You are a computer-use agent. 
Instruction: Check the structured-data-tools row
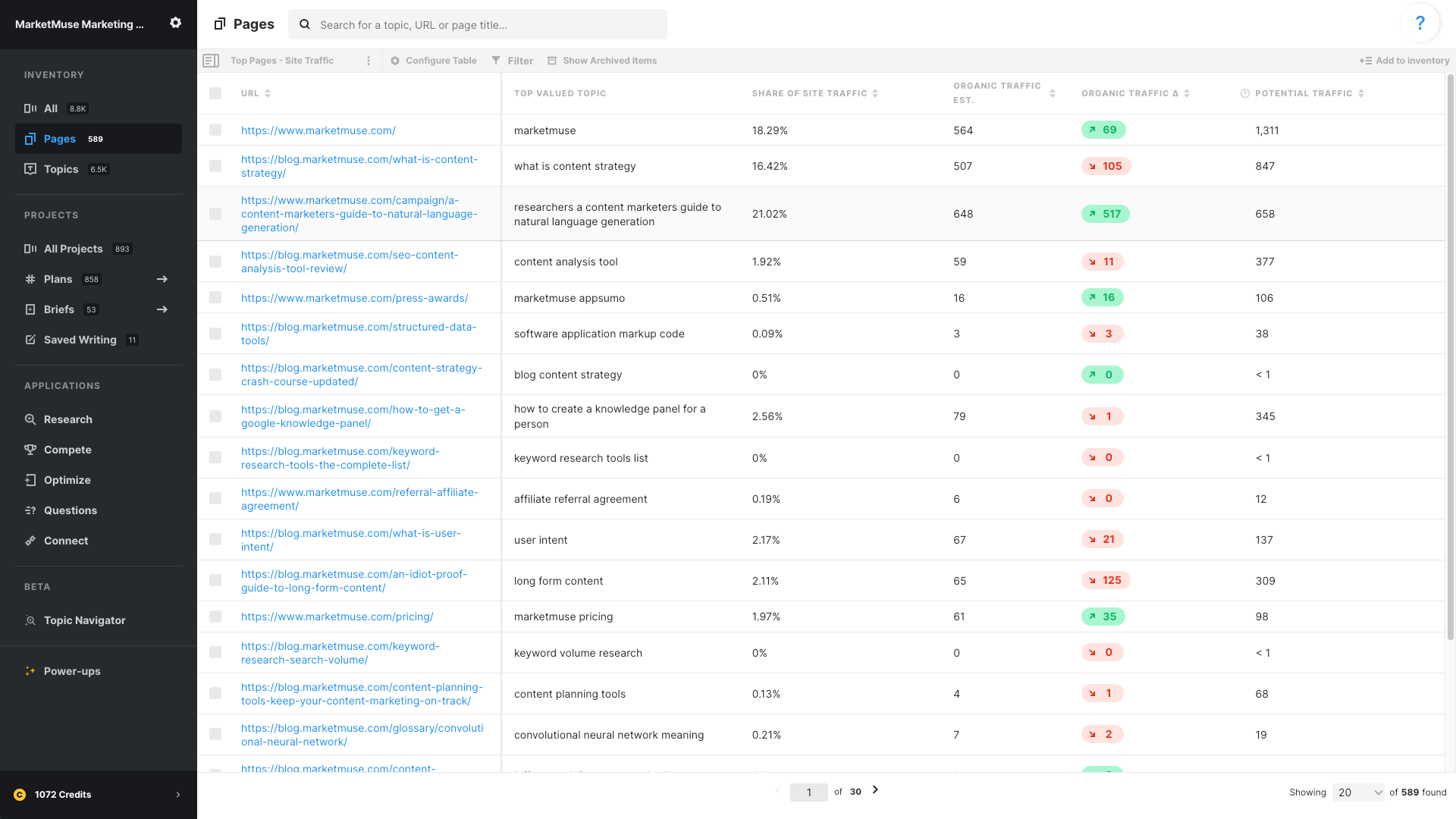(215, 334)
